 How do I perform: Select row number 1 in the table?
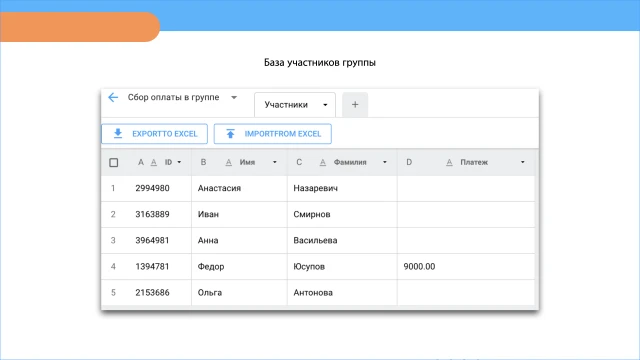pos(113,188)
